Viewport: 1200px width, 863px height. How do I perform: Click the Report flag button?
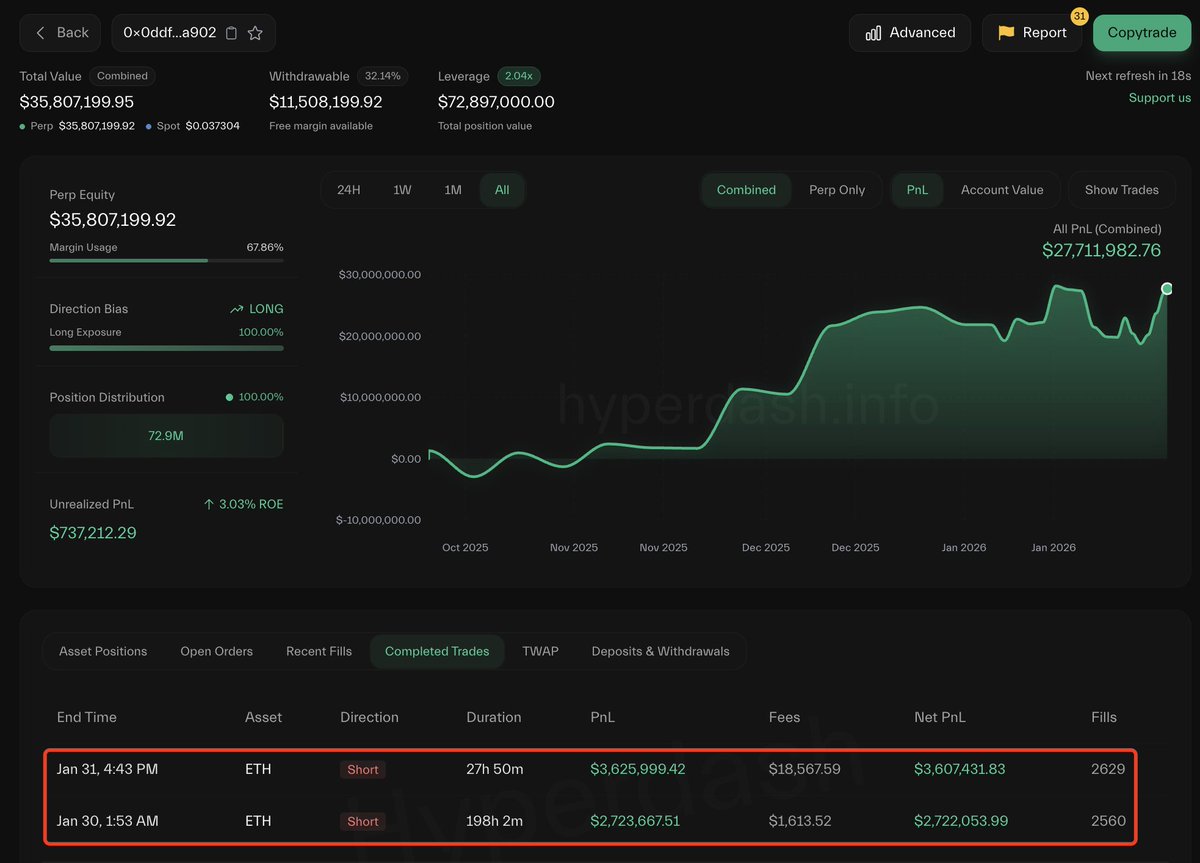(1032, 33)
